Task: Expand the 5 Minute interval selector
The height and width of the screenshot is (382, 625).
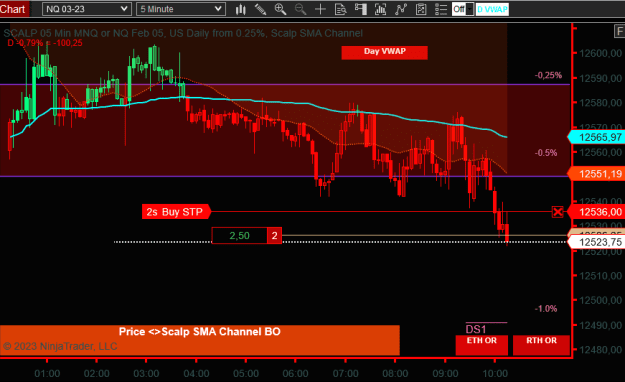Action: 181,9
